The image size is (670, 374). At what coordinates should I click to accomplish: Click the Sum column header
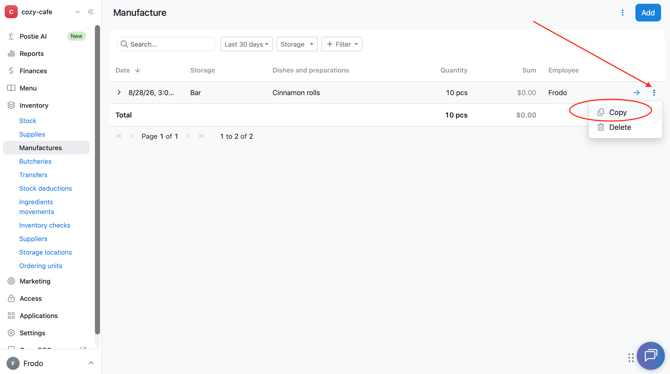coord(529,70)
